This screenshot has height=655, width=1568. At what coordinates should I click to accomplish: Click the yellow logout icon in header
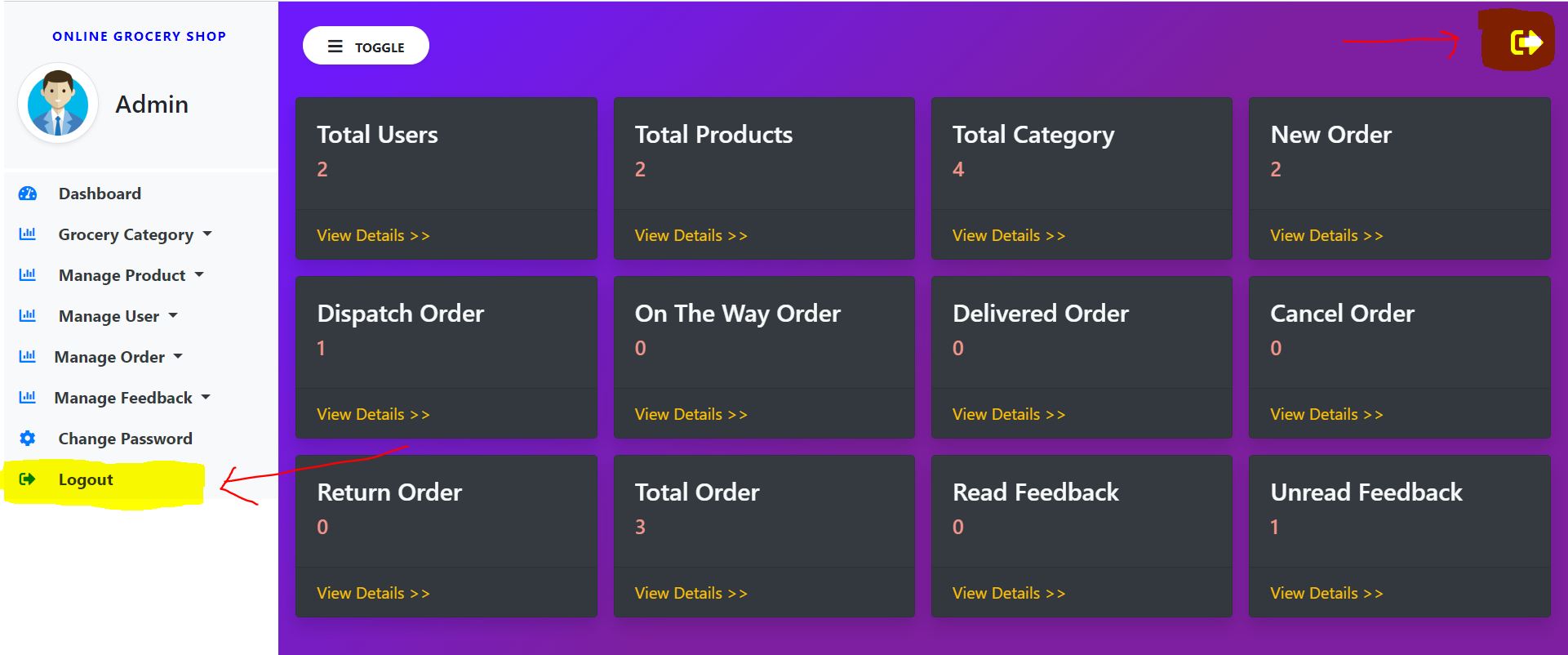pyautogui.click(x=1525, y=42)
